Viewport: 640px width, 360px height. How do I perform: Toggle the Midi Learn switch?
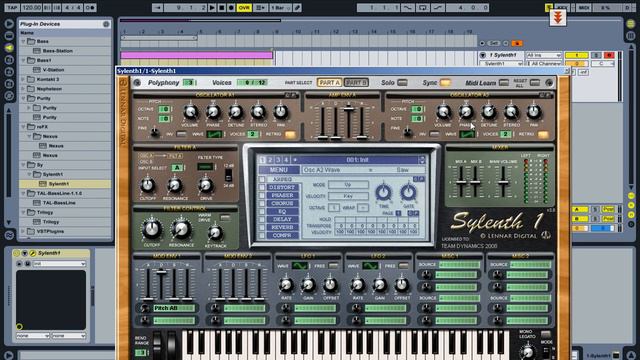click(x=504, y=82)
